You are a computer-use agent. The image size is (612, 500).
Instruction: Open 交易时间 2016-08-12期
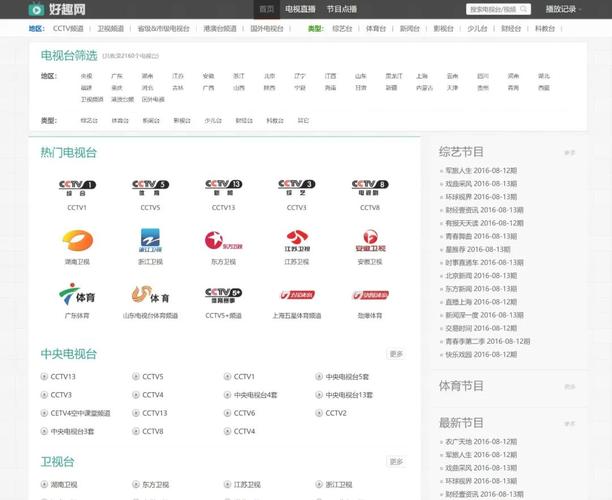pos(481,328)
